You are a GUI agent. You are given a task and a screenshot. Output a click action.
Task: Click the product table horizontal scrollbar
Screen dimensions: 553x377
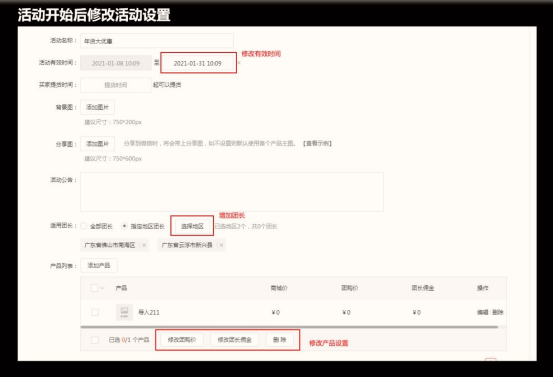click(289, 327)
